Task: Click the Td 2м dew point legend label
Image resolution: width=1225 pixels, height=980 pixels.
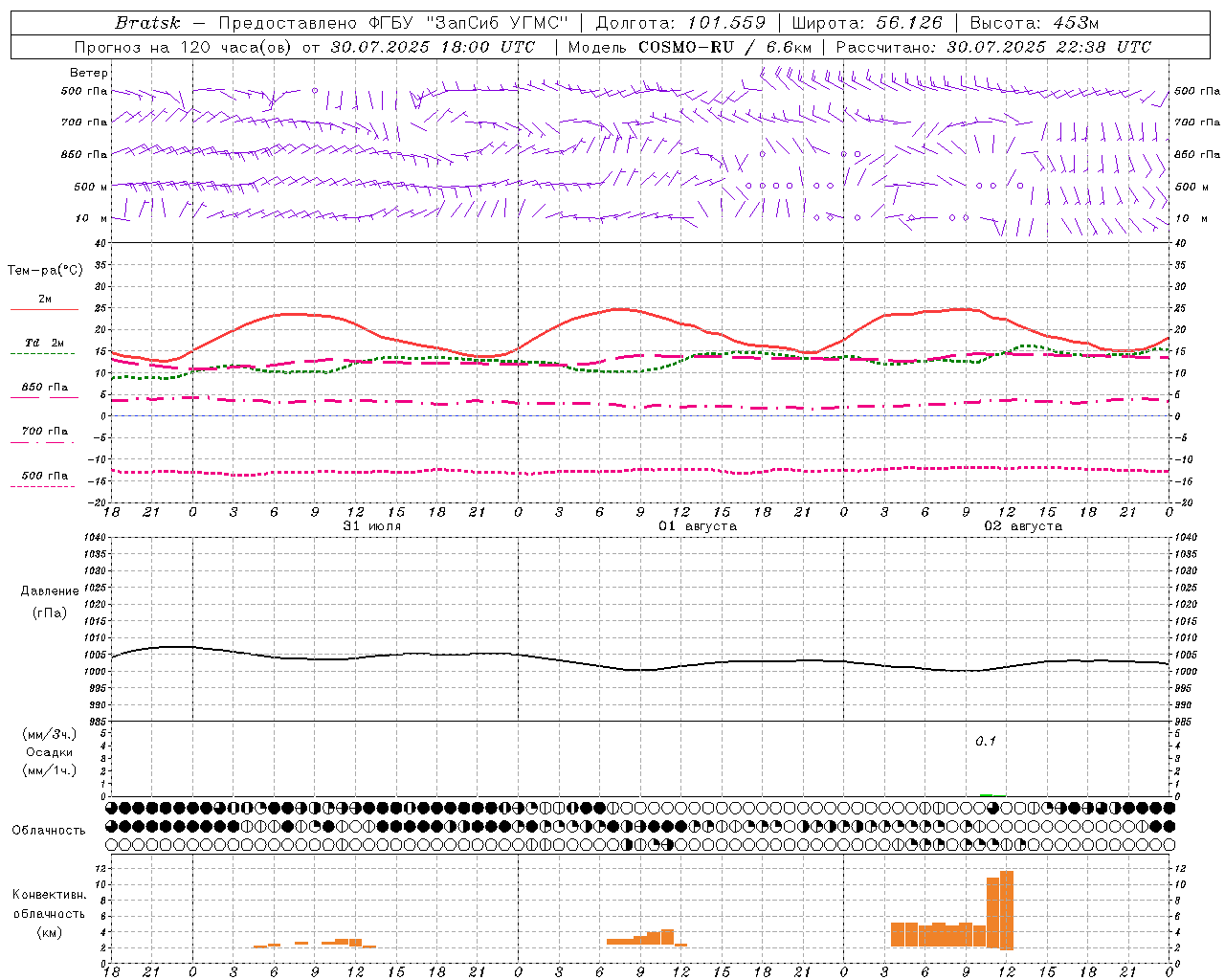Action: pos(45,343)
